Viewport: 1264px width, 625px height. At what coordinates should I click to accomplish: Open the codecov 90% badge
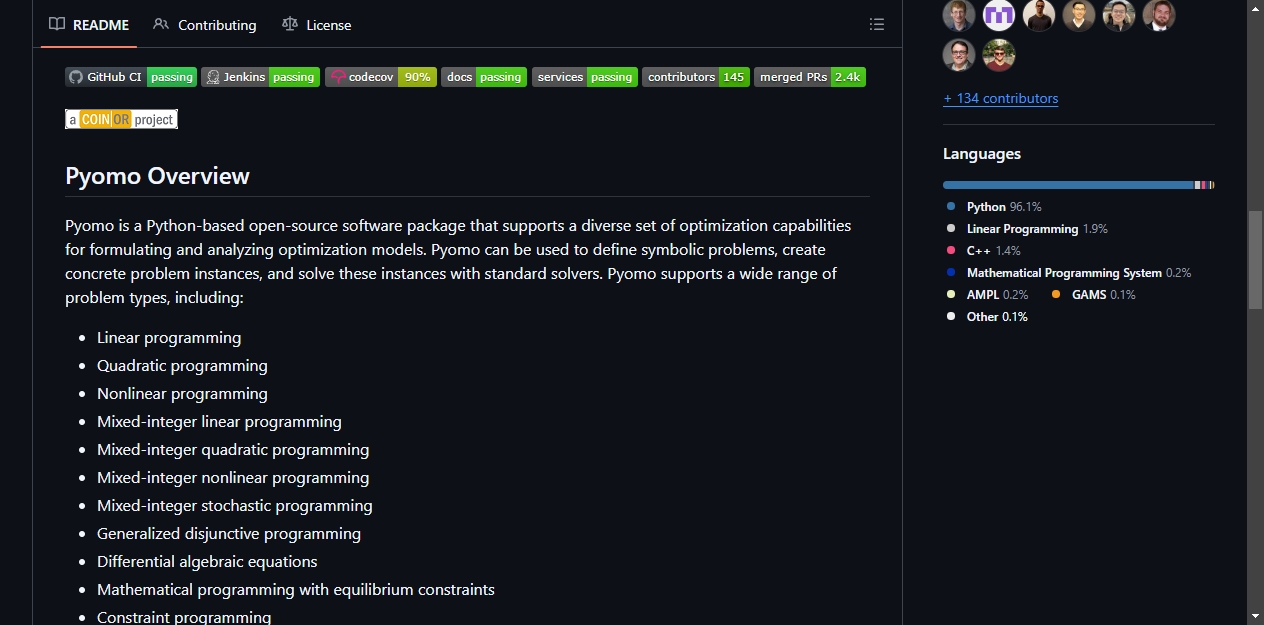381,77
